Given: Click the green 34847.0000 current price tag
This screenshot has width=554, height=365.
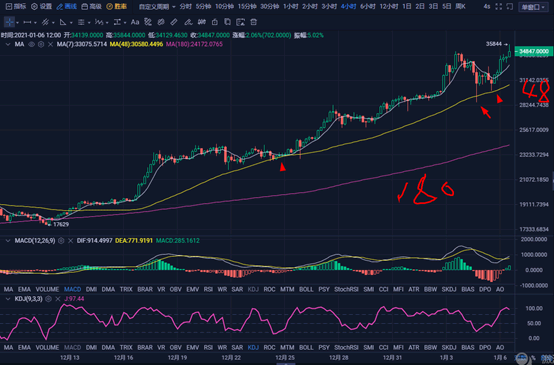Looking at the screenshot, I should tap(534, 52).
